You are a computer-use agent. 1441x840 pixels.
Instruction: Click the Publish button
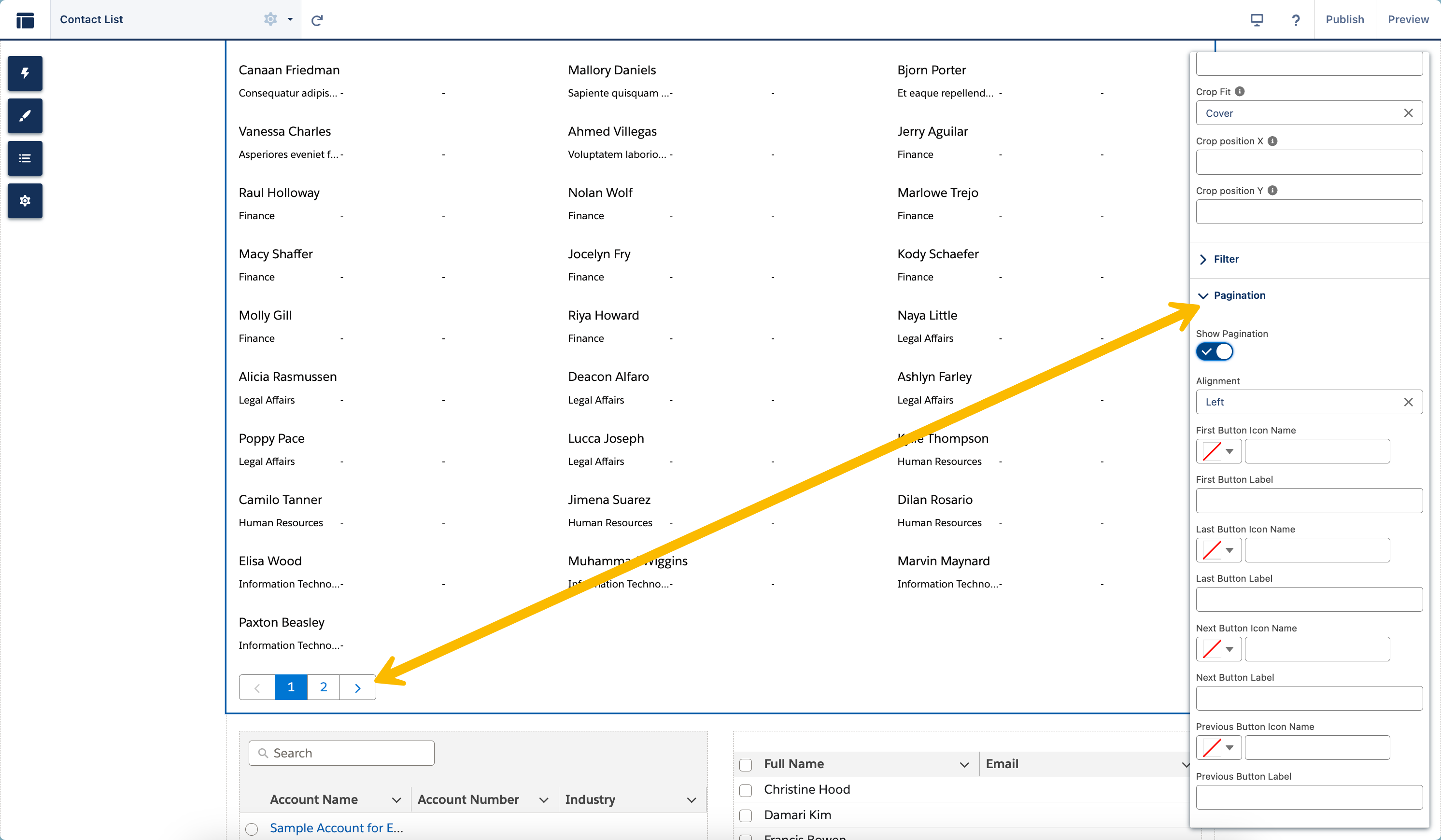click(x=1344, y=19)
